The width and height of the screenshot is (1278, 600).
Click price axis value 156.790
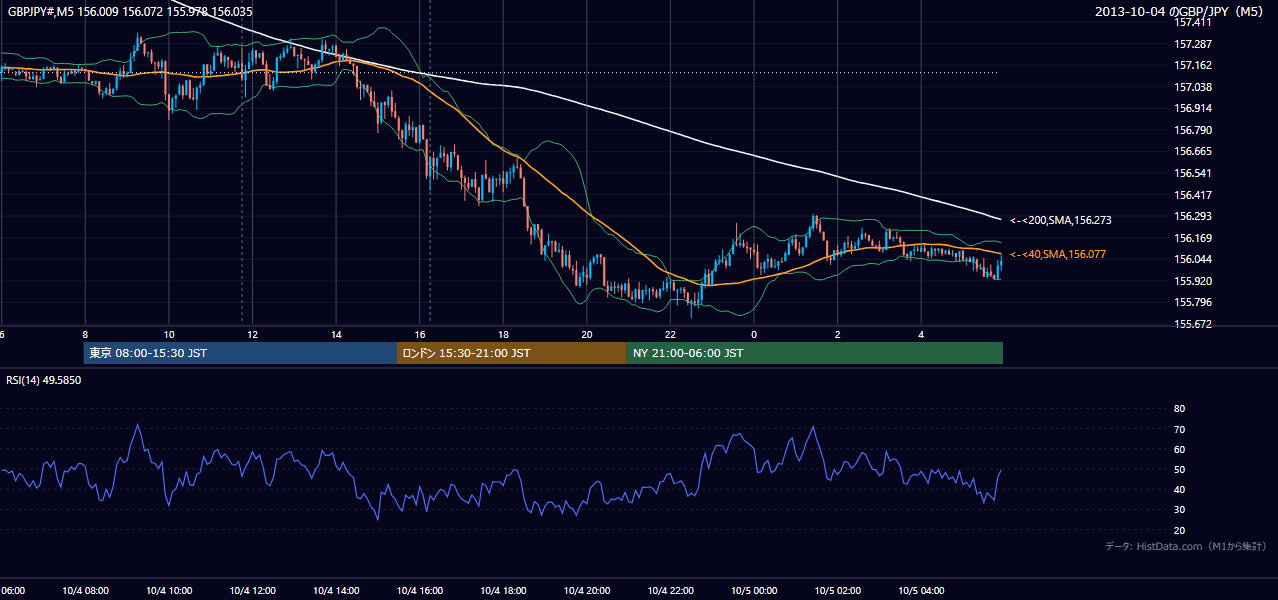(1193, 130)
